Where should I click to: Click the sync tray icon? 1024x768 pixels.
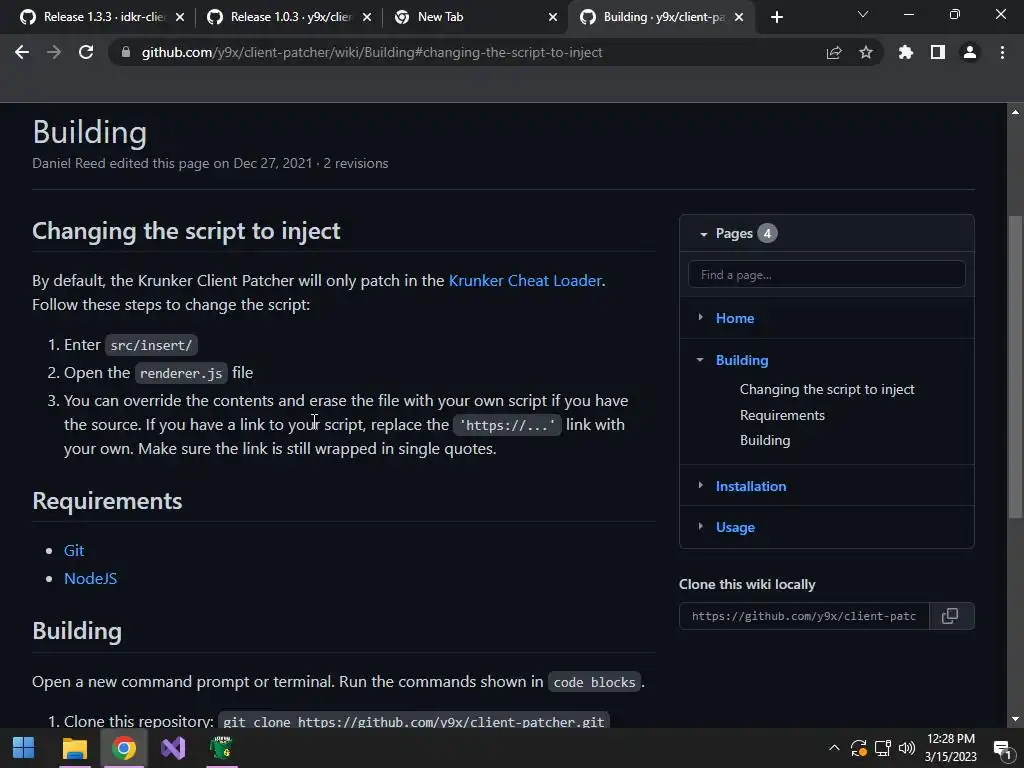(x=858, y=748)
